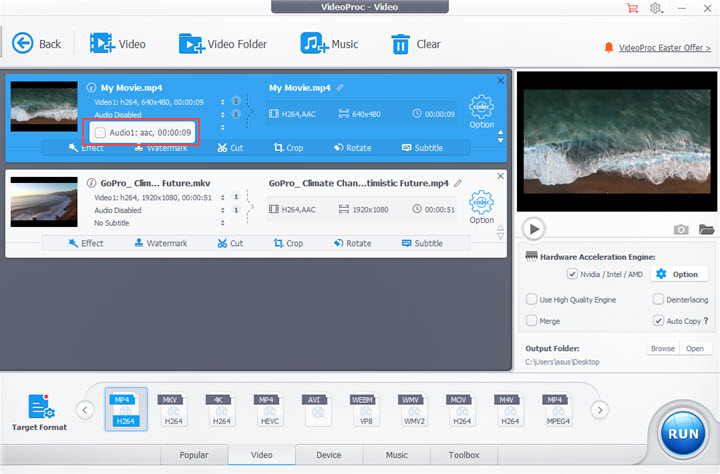Show more formats with the right arrow
This screenshot has width=720, height=474.
[x=600, y=410]
